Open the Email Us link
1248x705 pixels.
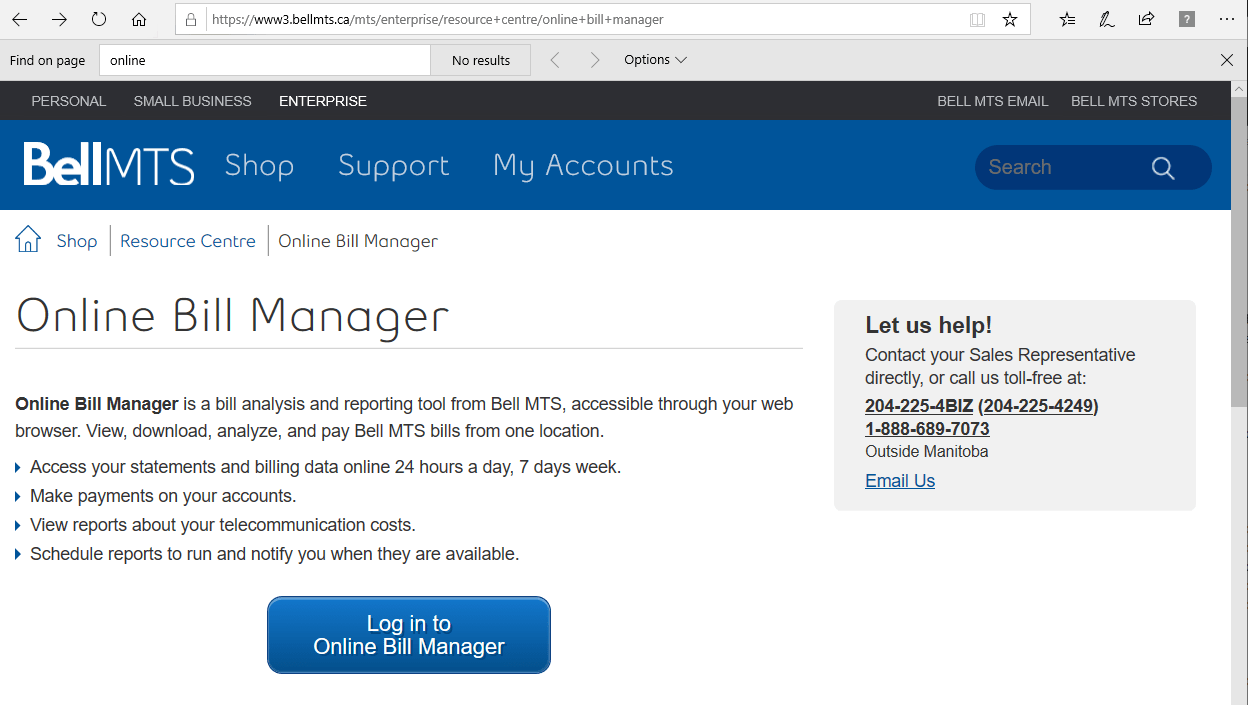pyautogui.click(x=899, y=480)
